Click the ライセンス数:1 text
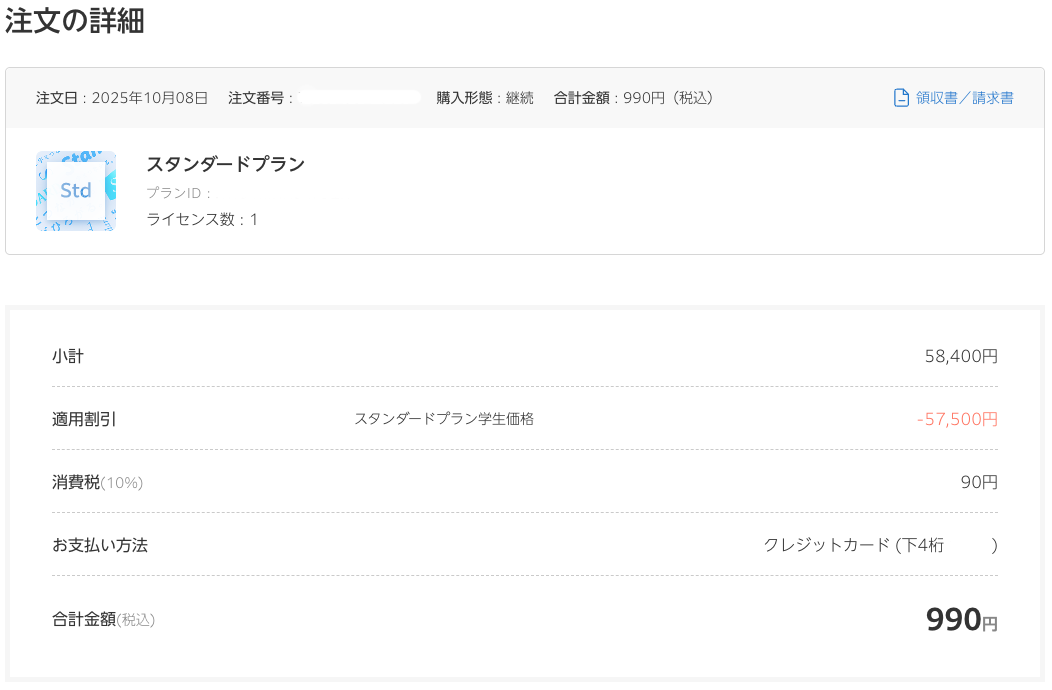1052x690 pixels. click(x=202, y=219)
